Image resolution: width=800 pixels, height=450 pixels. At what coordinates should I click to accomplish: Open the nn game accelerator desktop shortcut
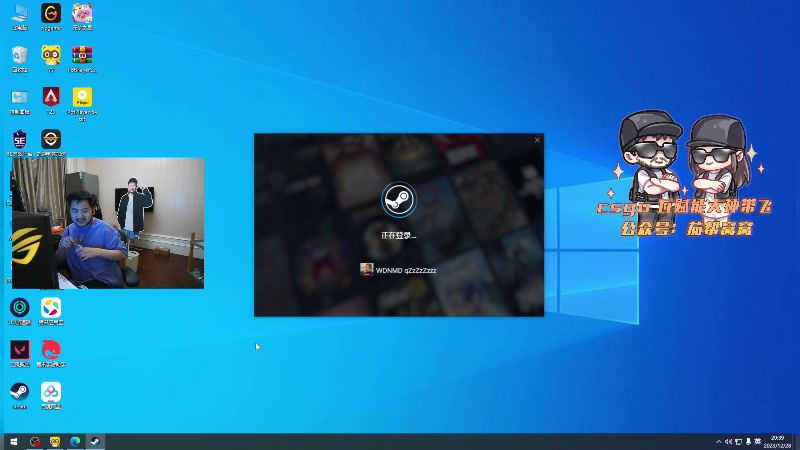point(51,17)
